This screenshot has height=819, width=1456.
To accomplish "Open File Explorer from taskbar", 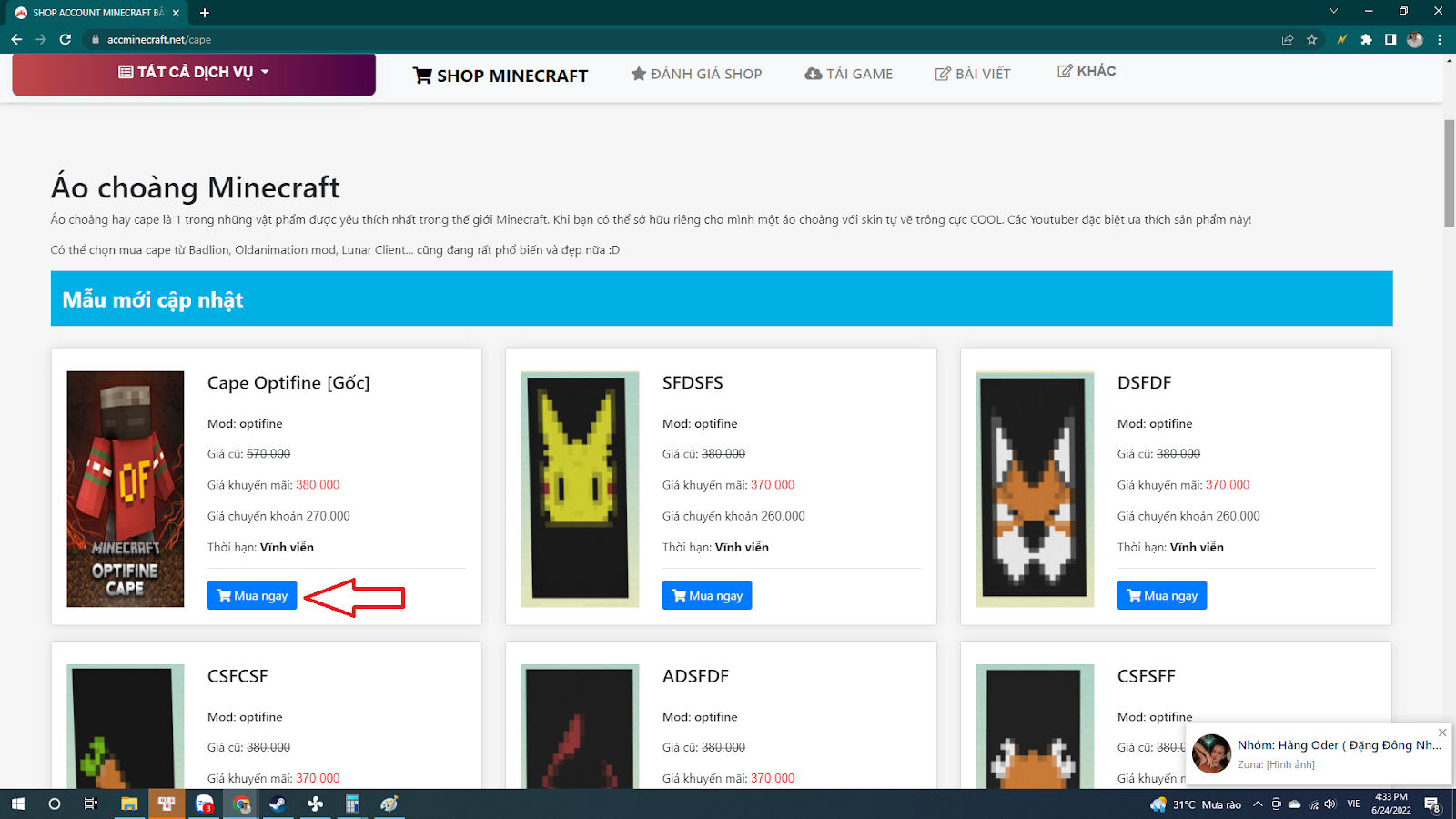I will pyautogui.click(x=129, y=804).
